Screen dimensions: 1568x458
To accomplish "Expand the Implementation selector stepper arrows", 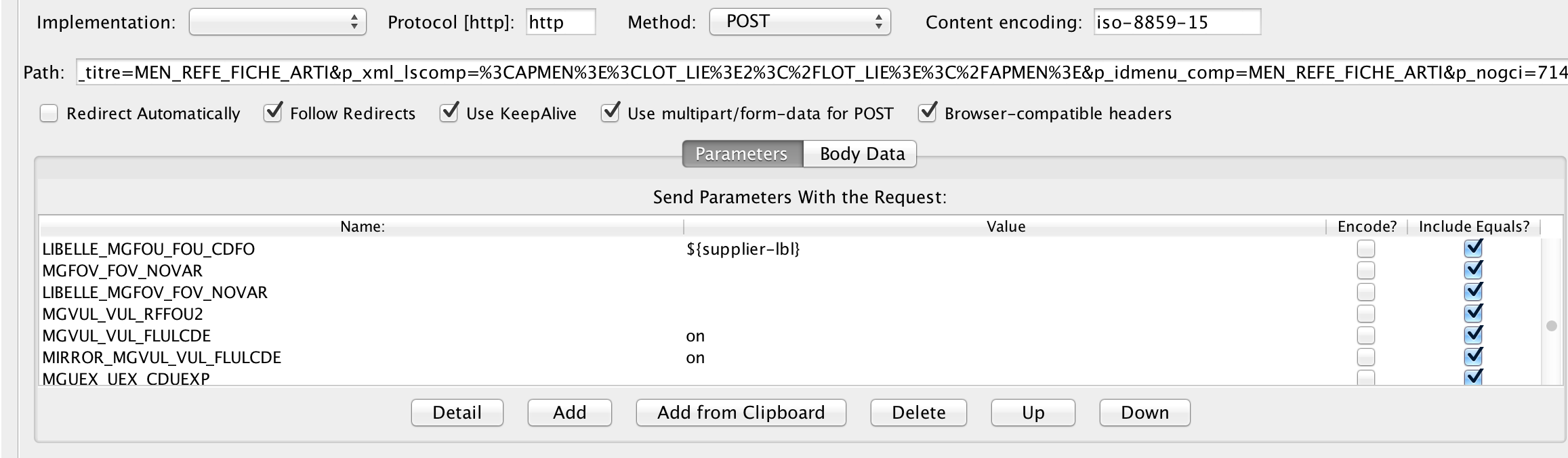I will [354, 21].
